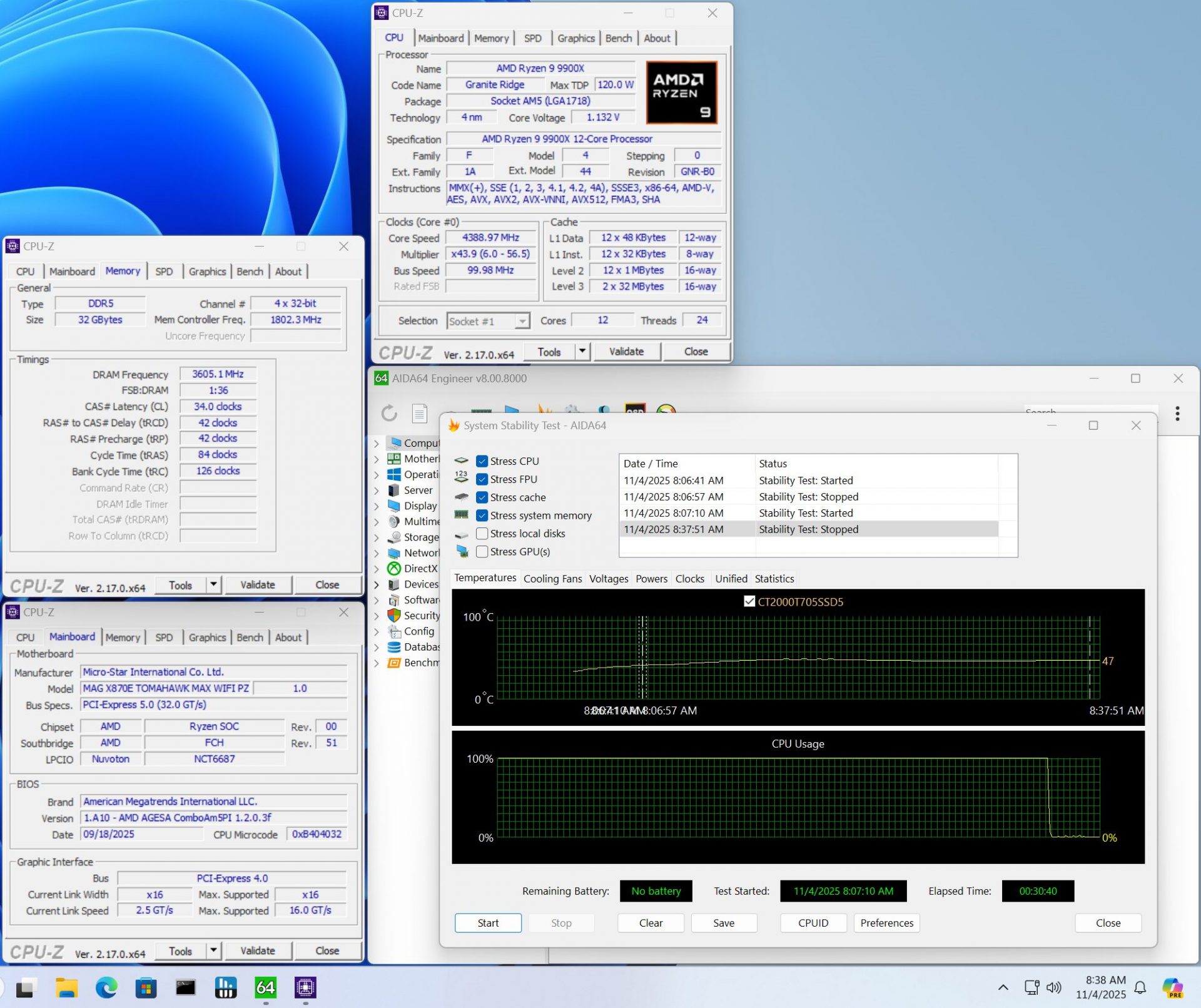Select the DirectX entry in AIDA64 sidebar
Screen dimensions: 1201x1008
(419, 568)
